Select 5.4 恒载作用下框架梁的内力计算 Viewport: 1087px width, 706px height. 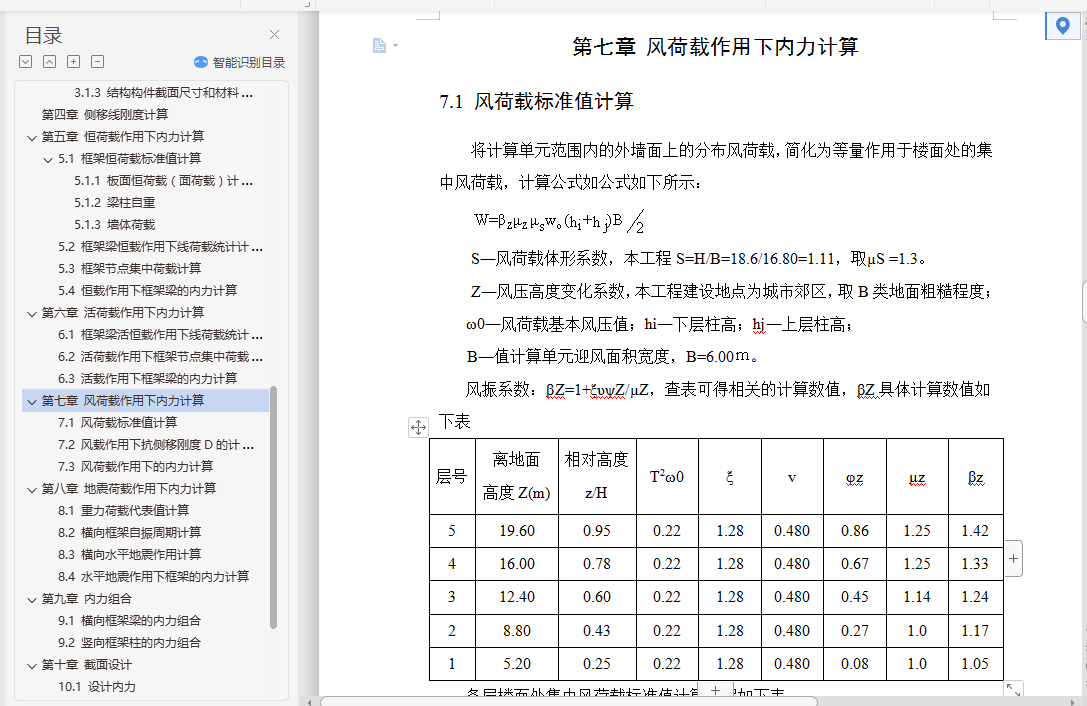point(148,291)
